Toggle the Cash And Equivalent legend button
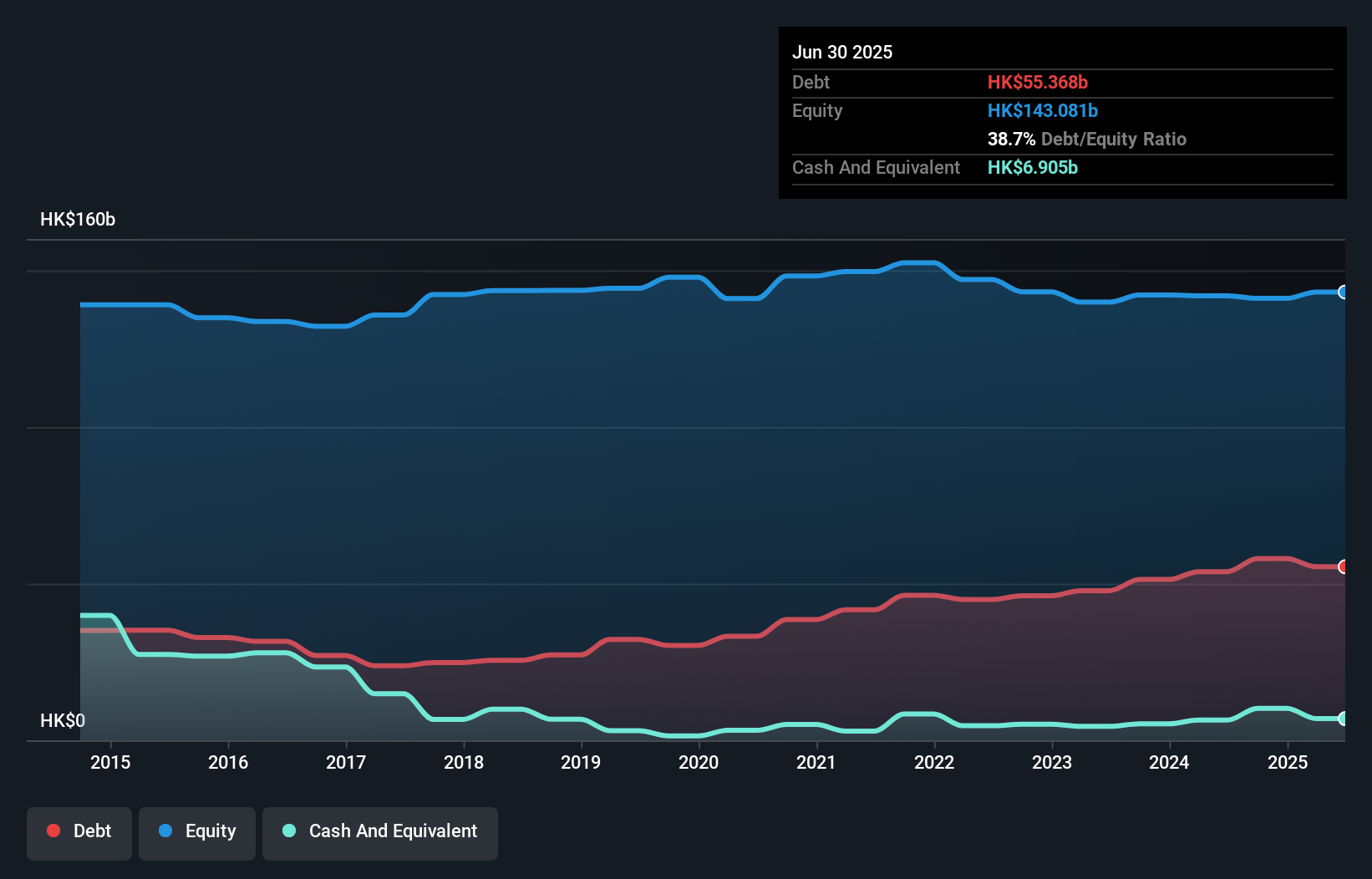The width and height of the screenshot is (1372, 879). click(380, 832)
